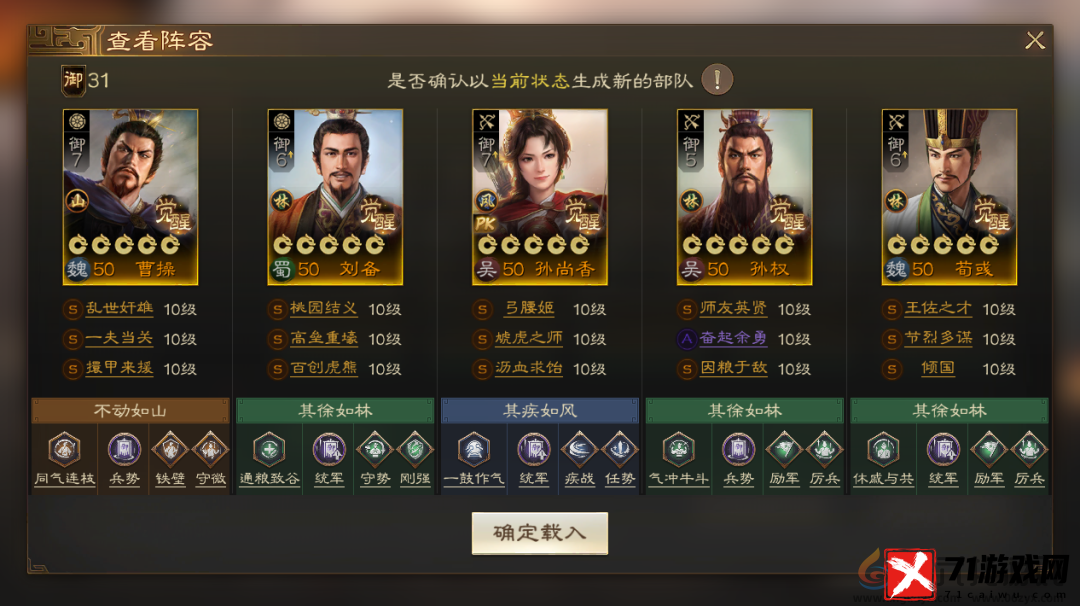Click the exclamation mark info icon

(x=717, y=80)
